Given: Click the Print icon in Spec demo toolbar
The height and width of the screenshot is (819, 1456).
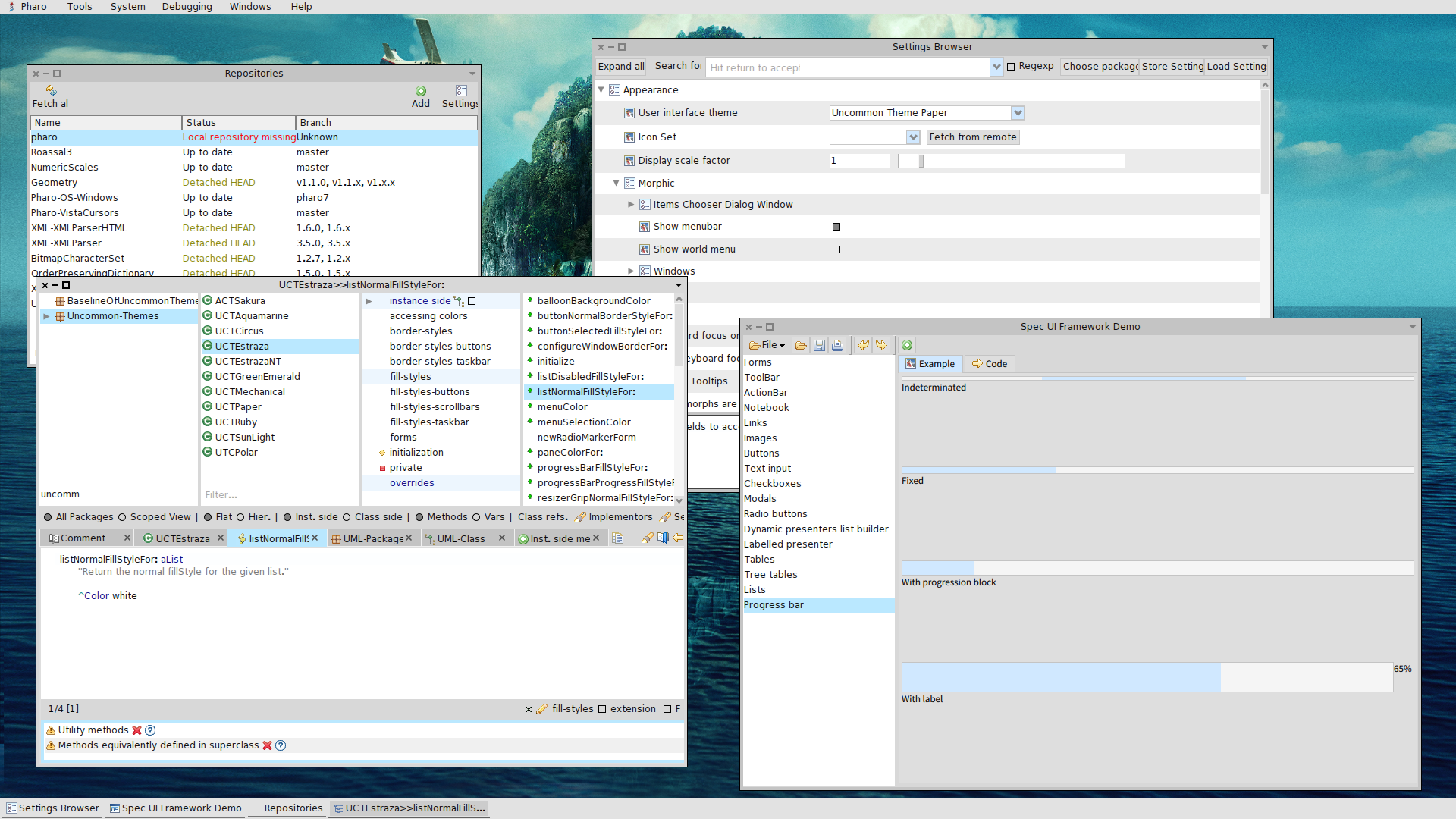Looking at the screenshot, I should pyautogui.click(x=837, y=346).
